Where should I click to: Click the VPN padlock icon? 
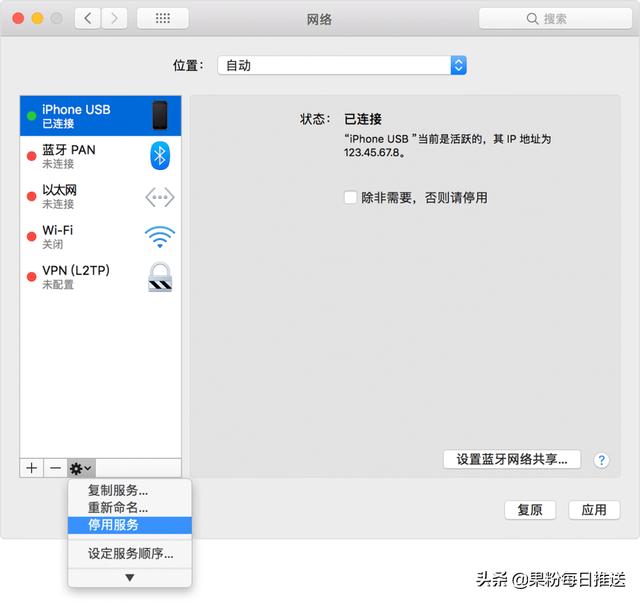pyautogui.click(x=160, y=277)
